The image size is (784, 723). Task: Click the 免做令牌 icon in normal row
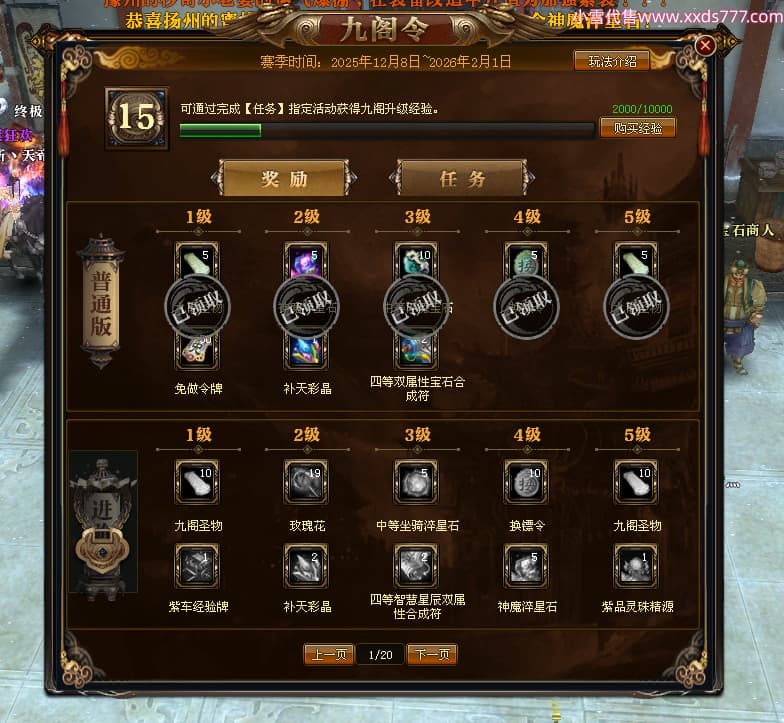[x=196, y=350]
